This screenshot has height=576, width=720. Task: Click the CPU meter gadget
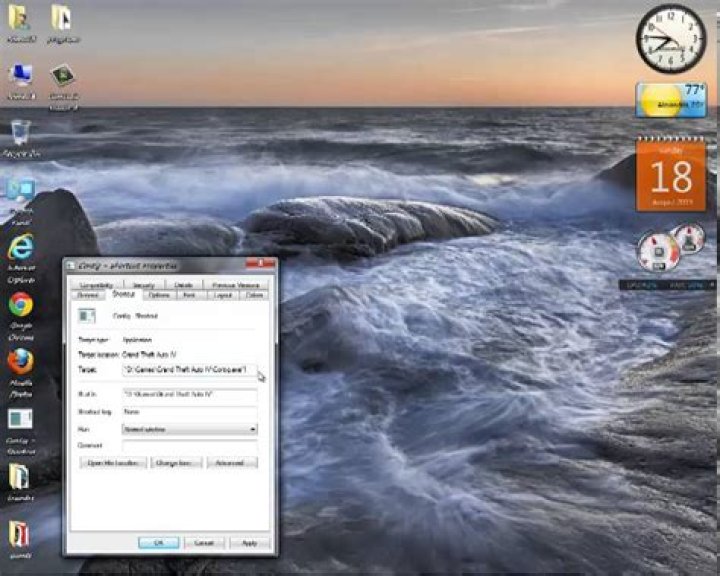660,251
